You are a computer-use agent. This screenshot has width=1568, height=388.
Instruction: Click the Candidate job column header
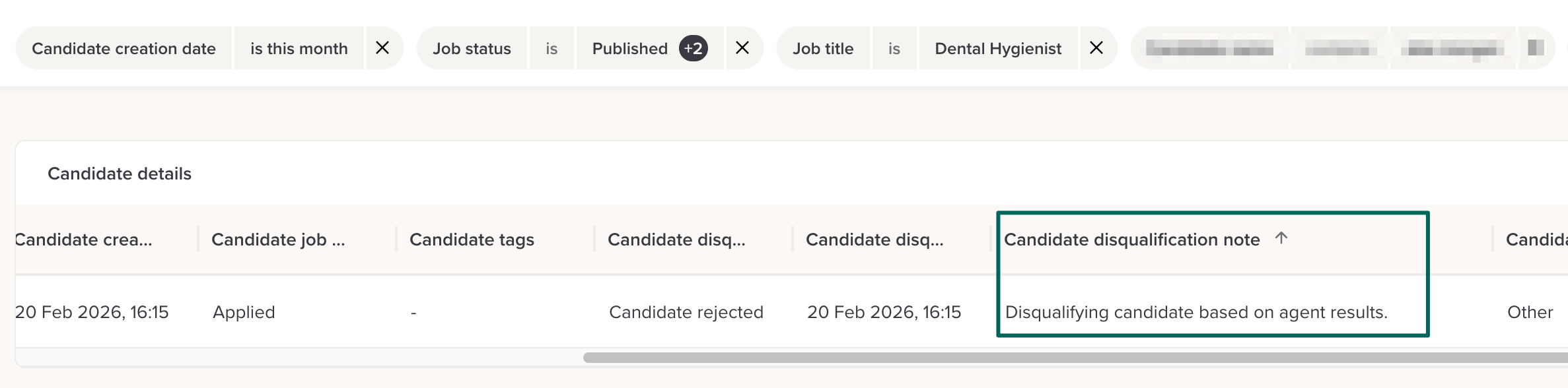(278, 240)
